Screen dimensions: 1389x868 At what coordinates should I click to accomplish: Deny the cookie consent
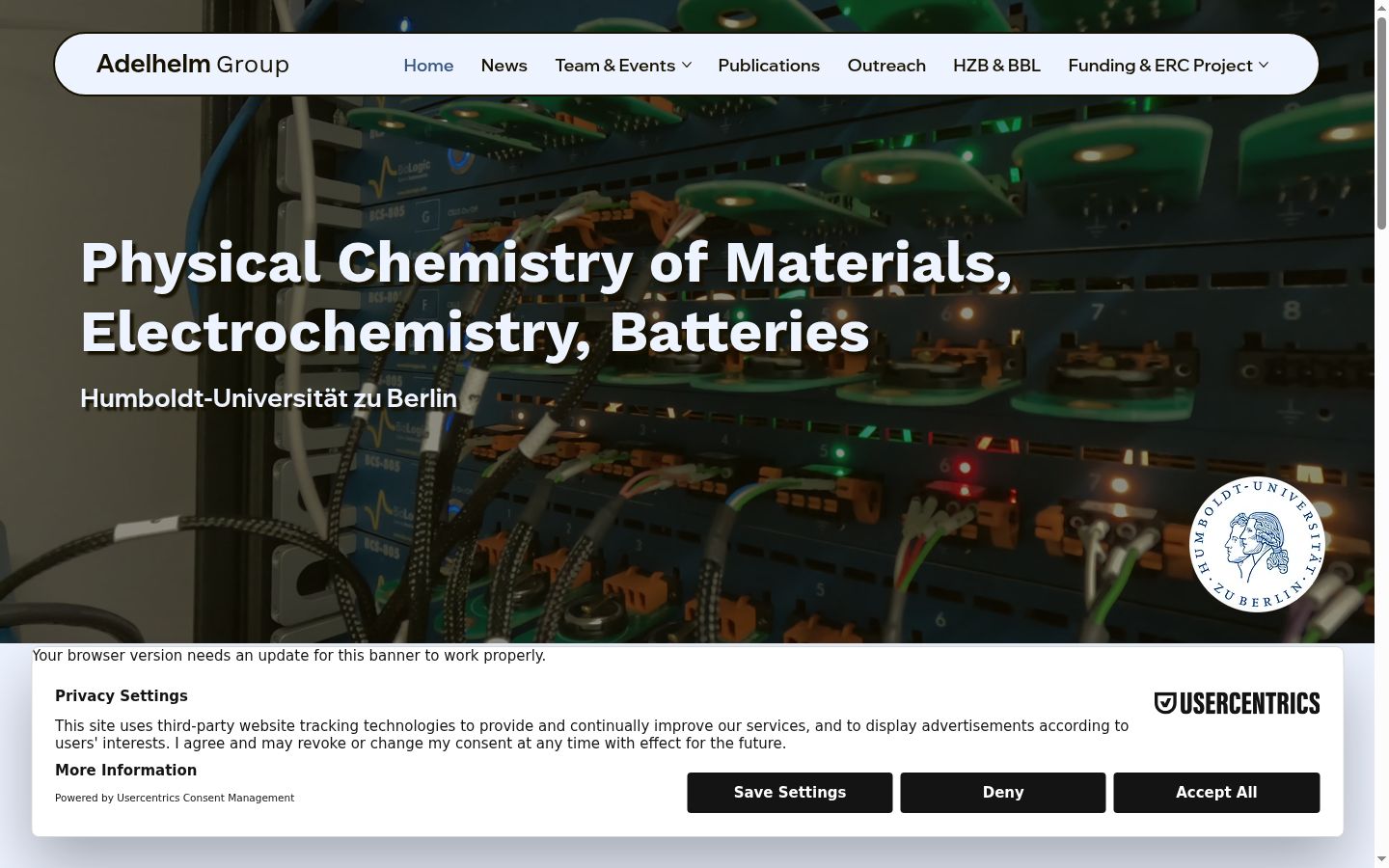tap(1003, 793)
